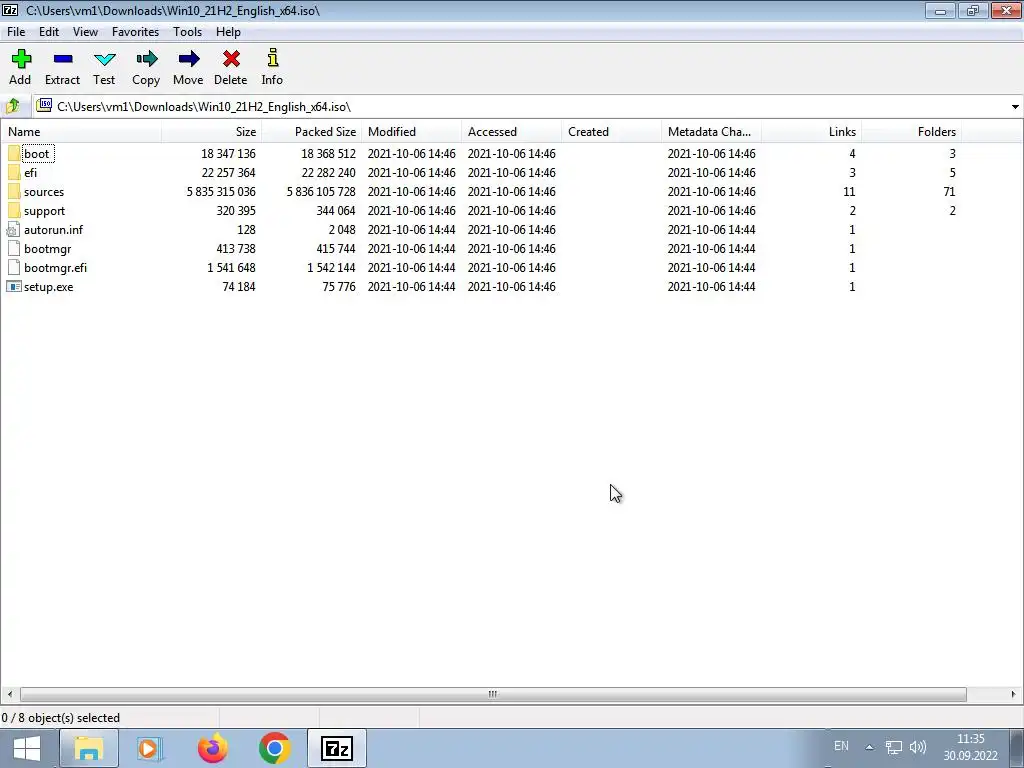Sort by Folders column header
The width and height of the screenshot is (1024, 768).
[911, 131]
